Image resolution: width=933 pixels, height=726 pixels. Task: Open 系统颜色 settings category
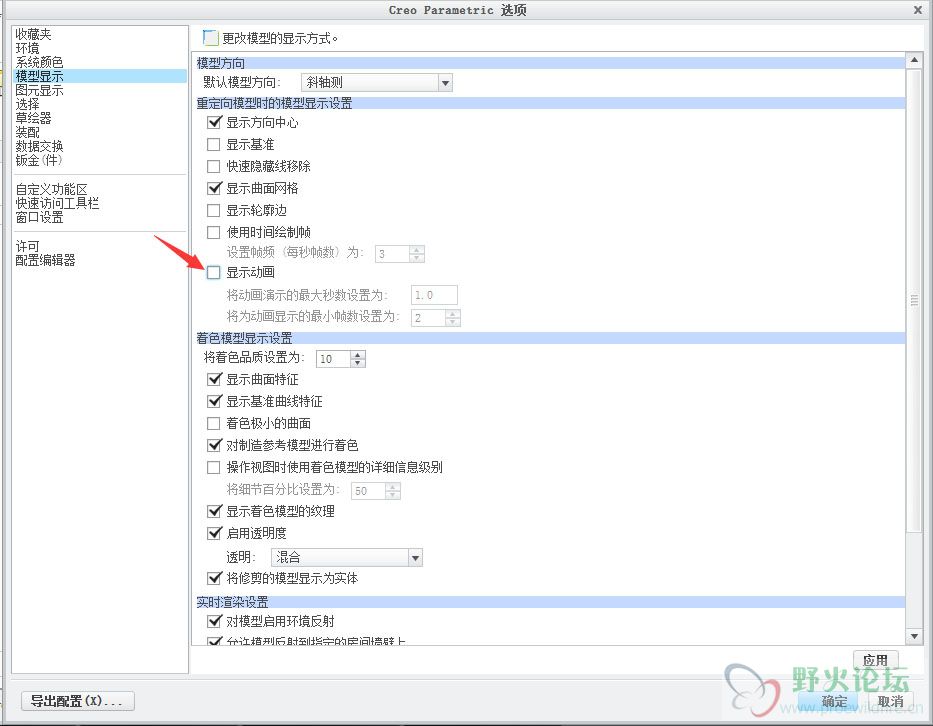pos(39,62)
